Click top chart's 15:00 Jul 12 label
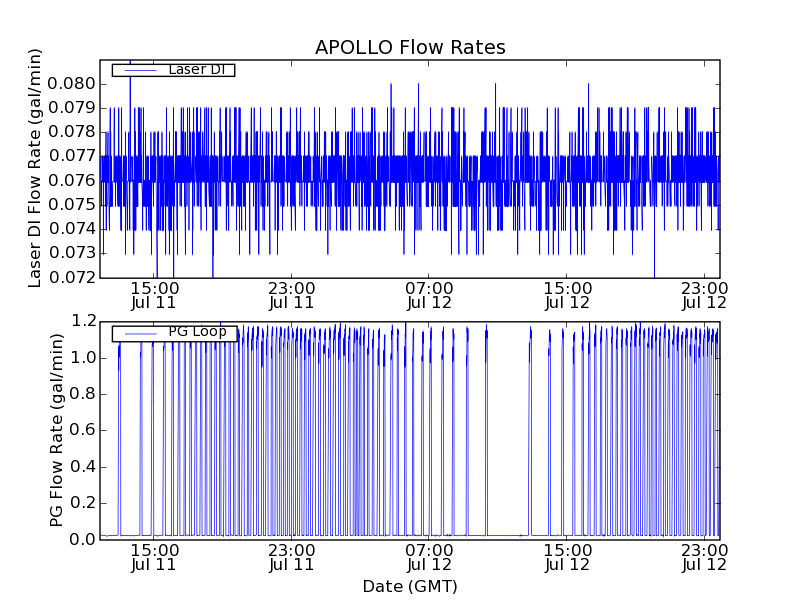800x600 pixels. (x=567, y=295)
